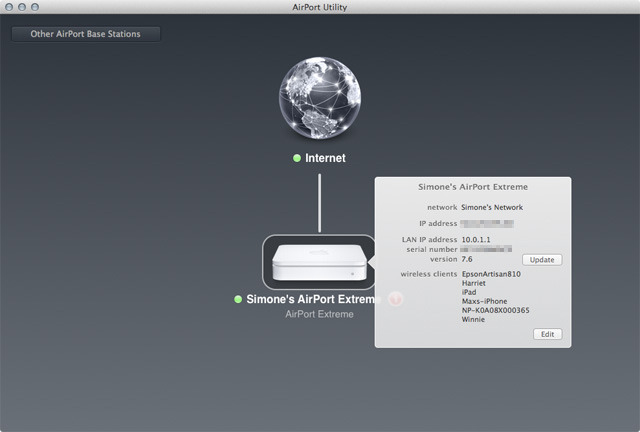Click the Internet label
The width and height of the screenshot is (640, 432).
pyautogui.click(x=325, y=158)
